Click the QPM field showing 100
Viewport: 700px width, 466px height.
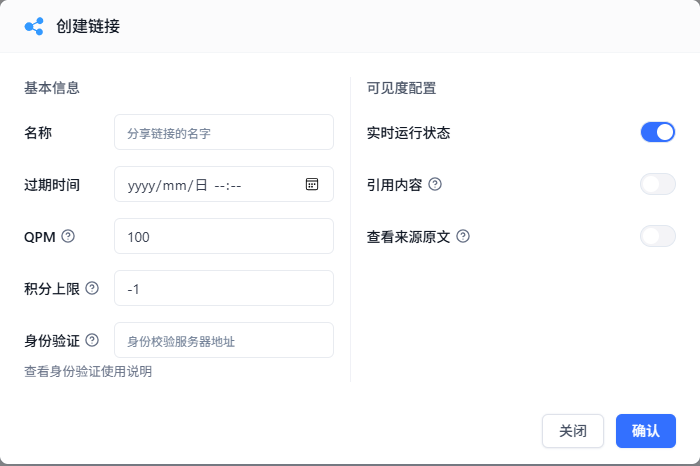(x=224, y=236)
